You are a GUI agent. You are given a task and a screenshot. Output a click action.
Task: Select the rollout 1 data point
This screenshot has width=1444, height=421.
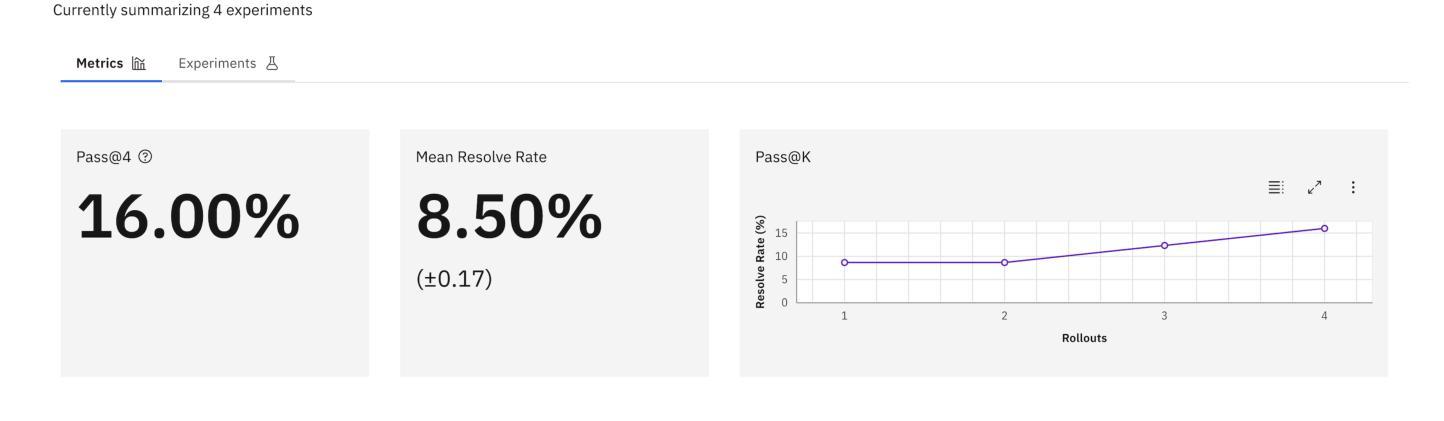point(845,262)
